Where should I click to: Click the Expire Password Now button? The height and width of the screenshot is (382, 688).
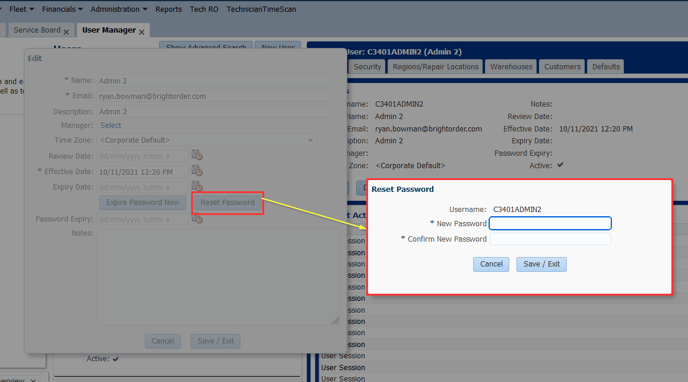click(143, 203)
